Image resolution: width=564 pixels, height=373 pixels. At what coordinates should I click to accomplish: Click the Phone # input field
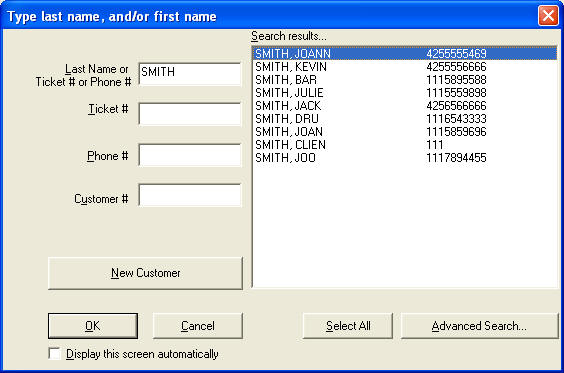190,155
